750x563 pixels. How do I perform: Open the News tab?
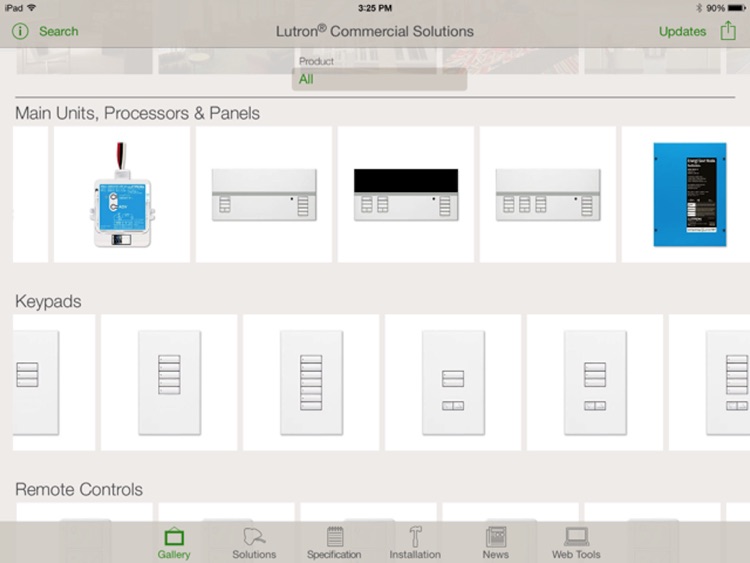496,543
